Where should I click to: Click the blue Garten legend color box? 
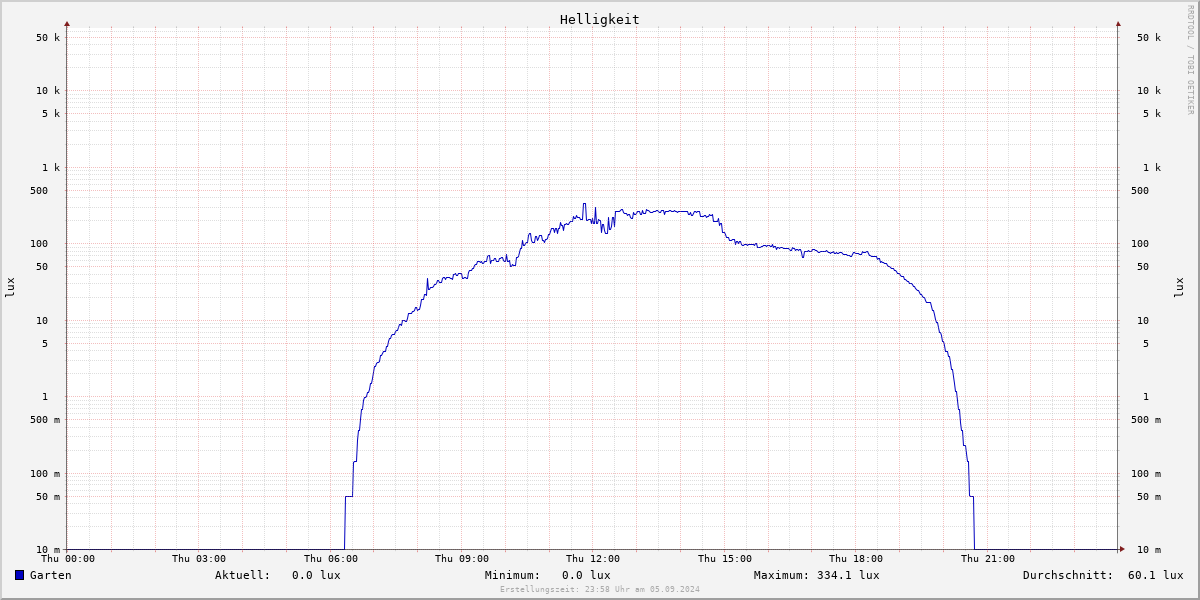[x=19, y=575]
